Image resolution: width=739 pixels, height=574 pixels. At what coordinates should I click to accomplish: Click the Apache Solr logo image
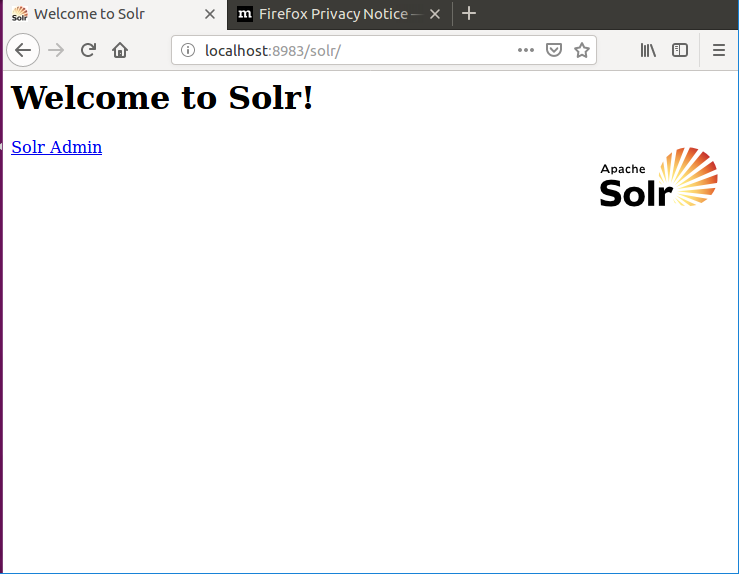(658, 177)
